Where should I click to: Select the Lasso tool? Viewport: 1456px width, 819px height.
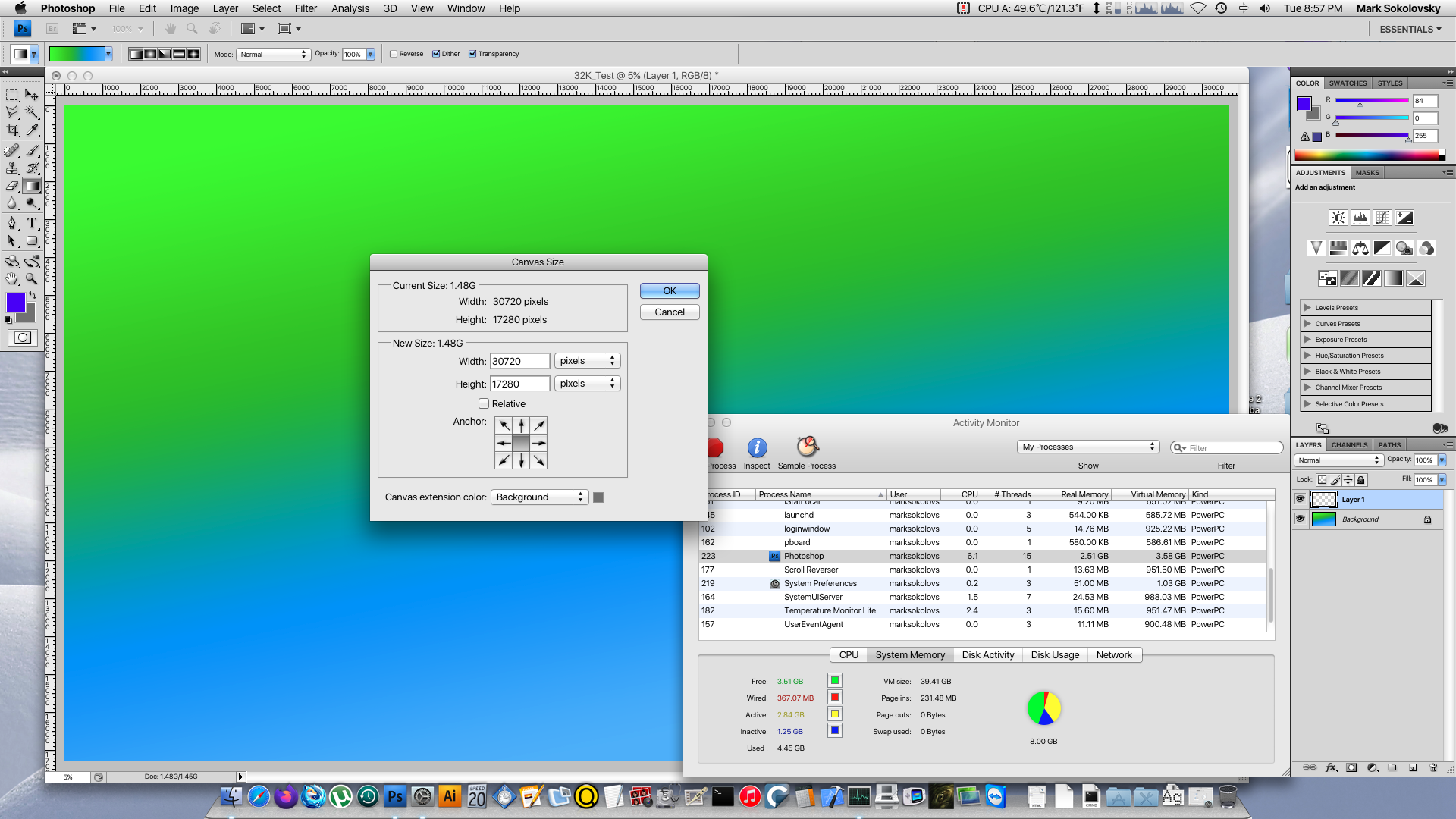tap(12, 112)
